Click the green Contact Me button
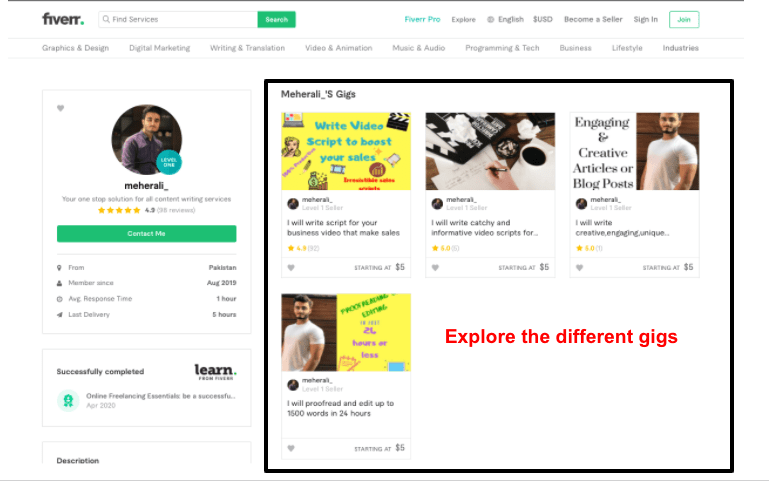Screen dimensions: 769x481 [147, 233]
